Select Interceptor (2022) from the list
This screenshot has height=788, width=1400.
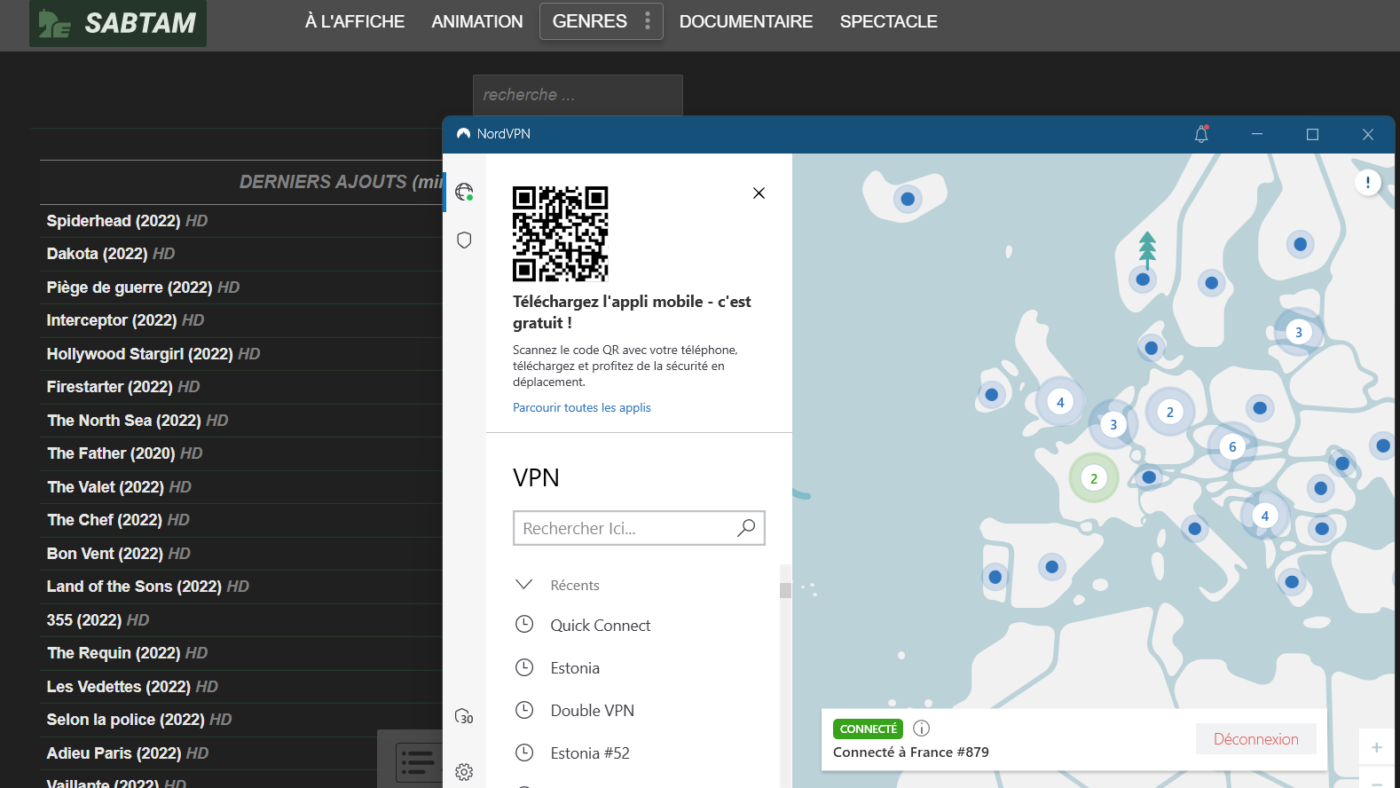pos(111,320)
